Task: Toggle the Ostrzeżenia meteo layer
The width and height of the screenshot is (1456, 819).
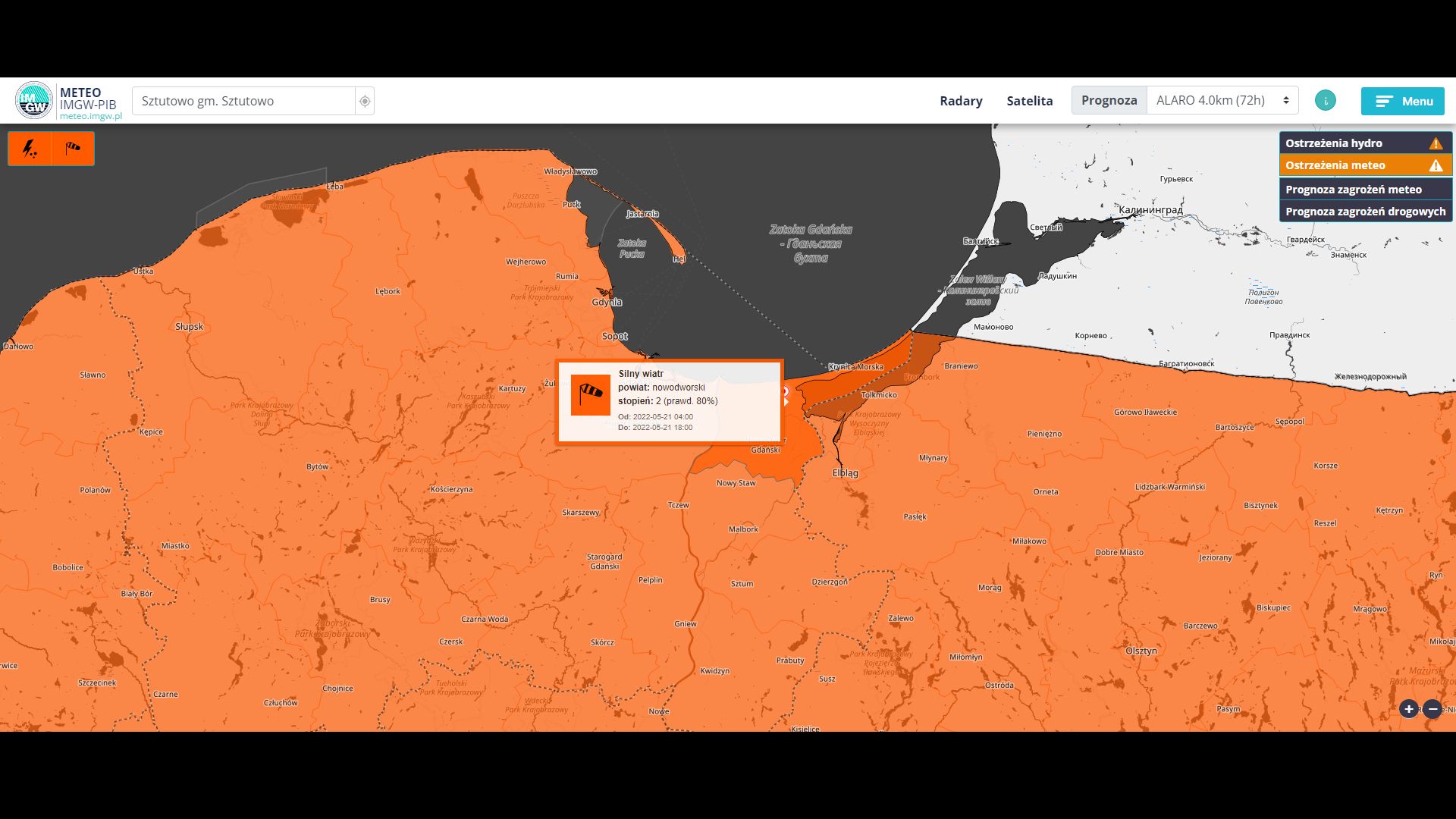Action: click(x=1335, y=165)
